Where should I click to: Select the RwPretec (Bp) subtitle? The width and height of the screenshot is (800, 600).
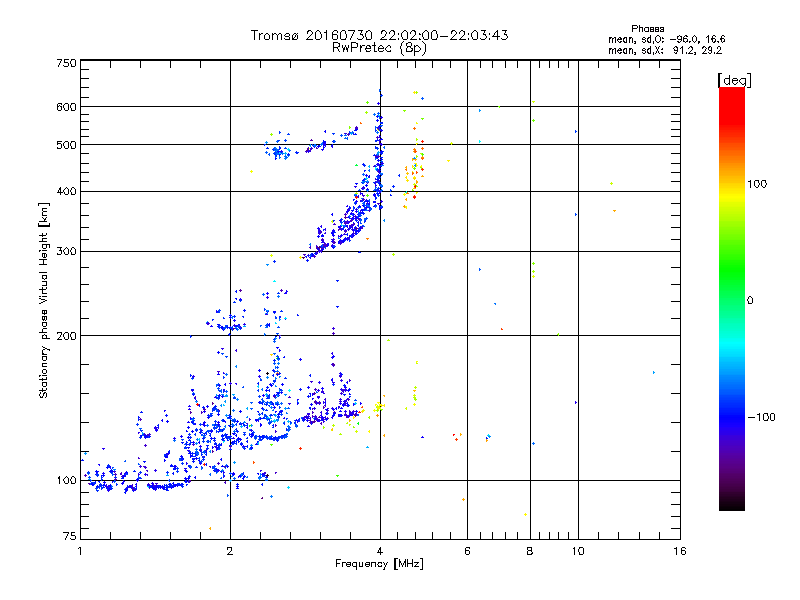pyautogui.click(x=379, y=47)
